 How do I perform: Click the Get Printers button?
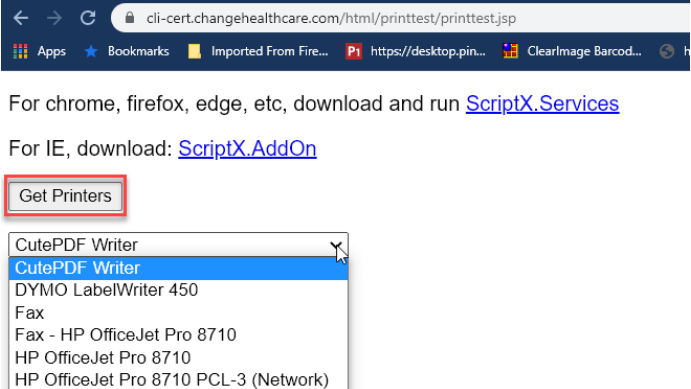65,196
